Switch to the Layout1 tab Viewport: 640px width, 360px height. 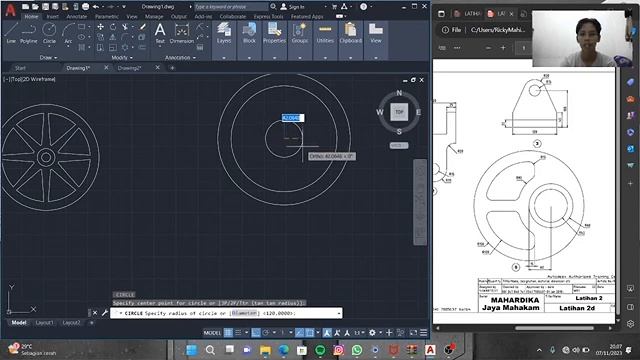pyautogui.click(x=44, y=322)
